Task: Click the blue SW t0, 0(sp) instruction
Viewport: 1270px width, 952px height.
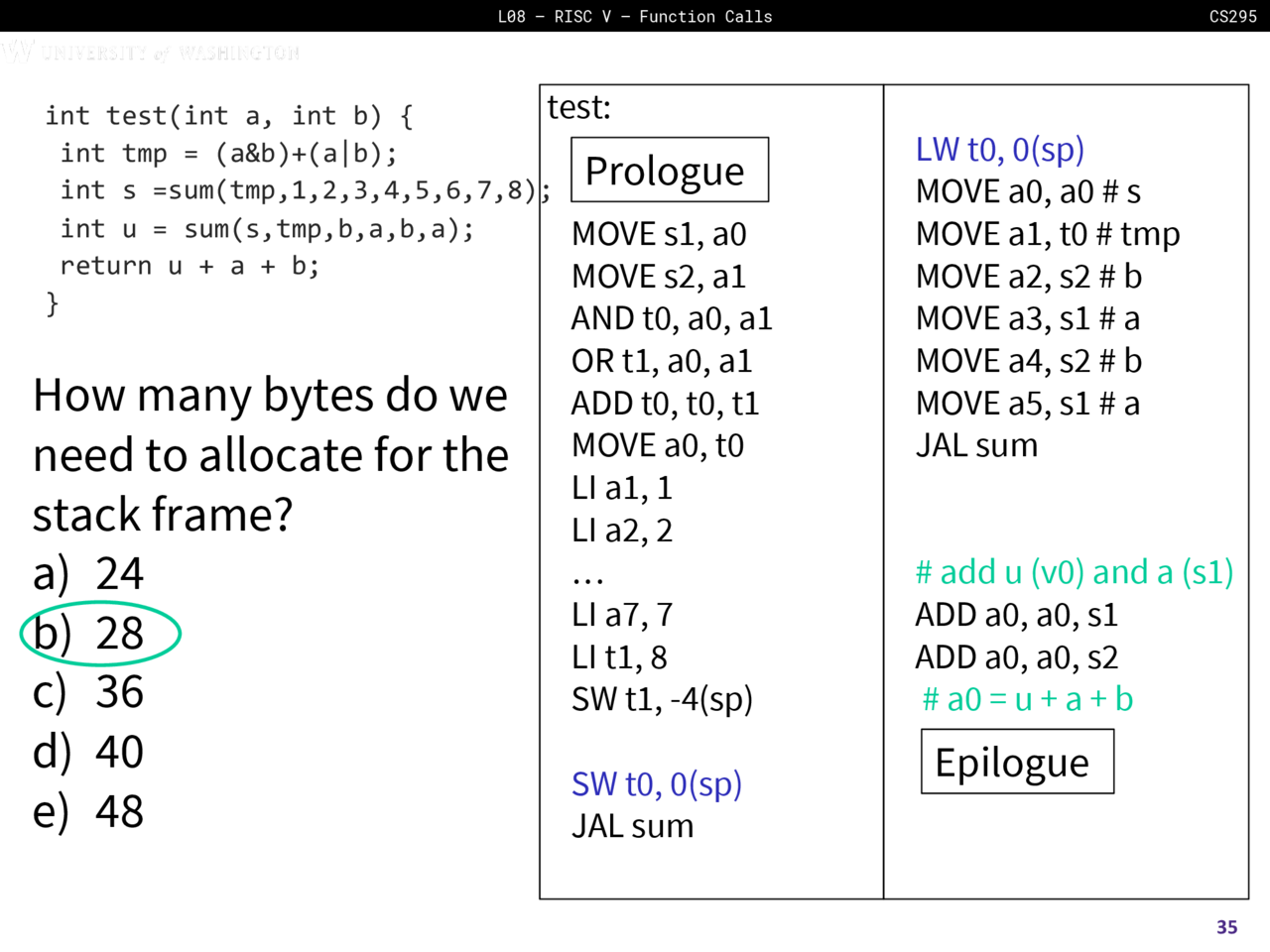Action: (657, 784)
